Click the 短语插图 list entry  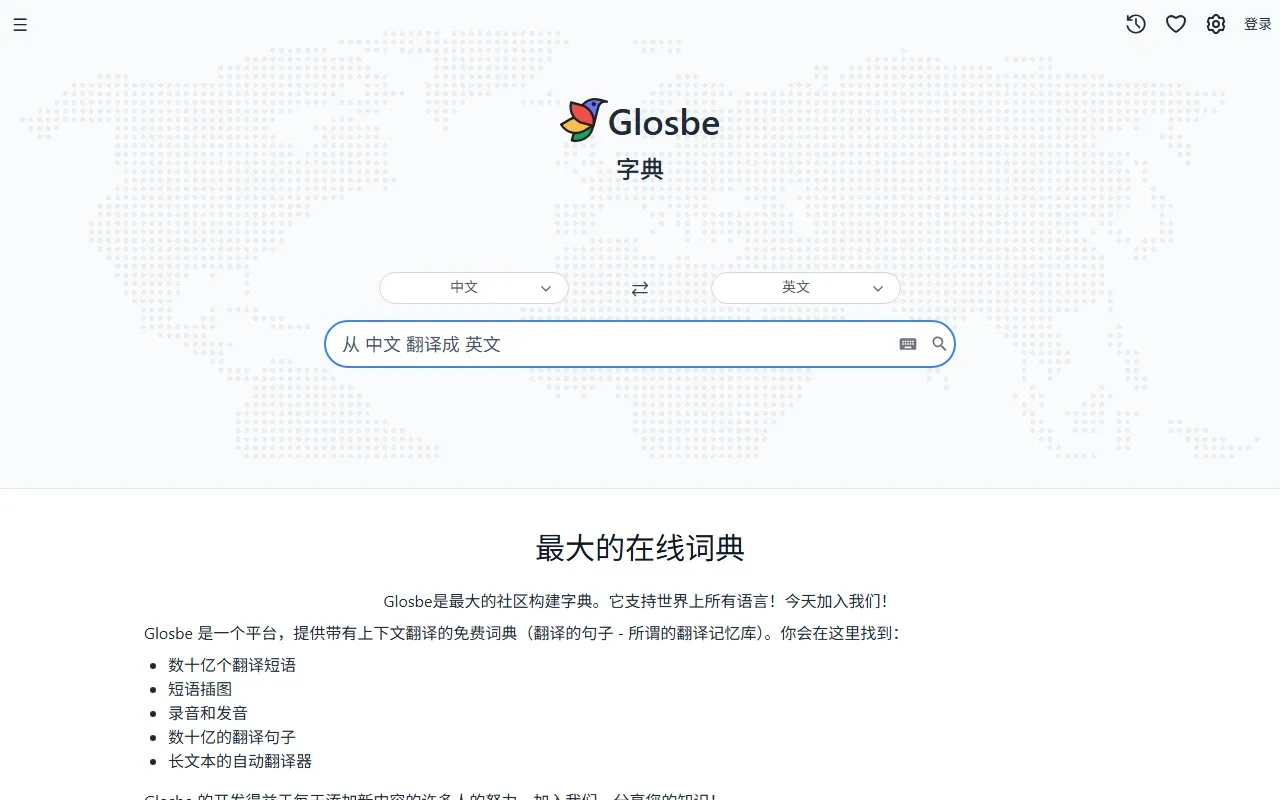point(200,689)
